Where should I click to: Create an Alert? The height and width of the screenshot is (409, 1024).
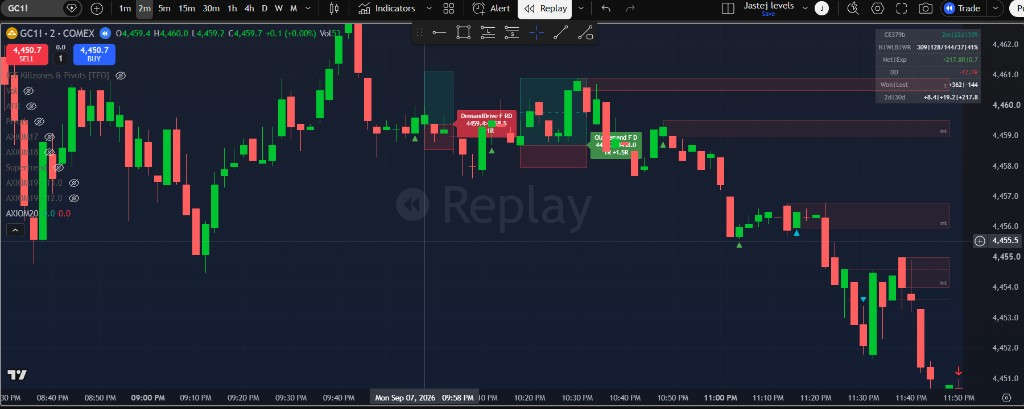click(492, 8)
